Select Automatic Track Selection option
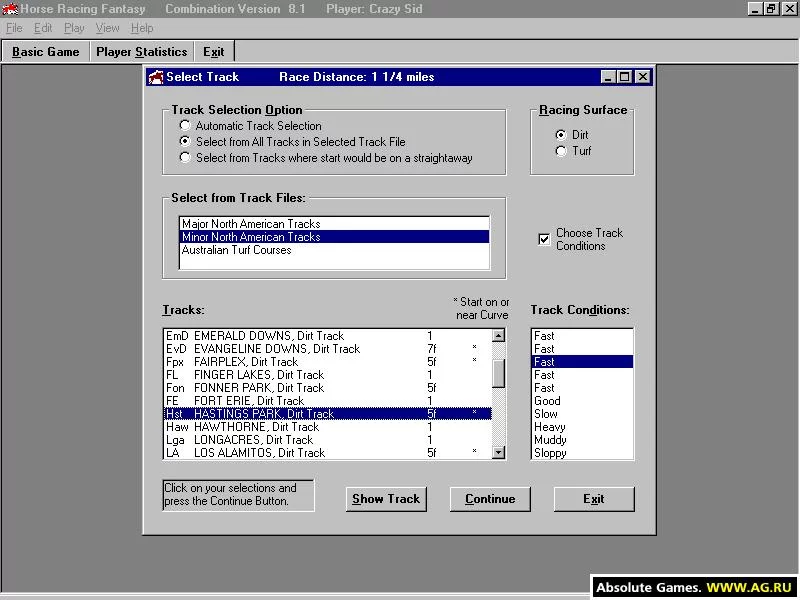 [x=185, y=125]
